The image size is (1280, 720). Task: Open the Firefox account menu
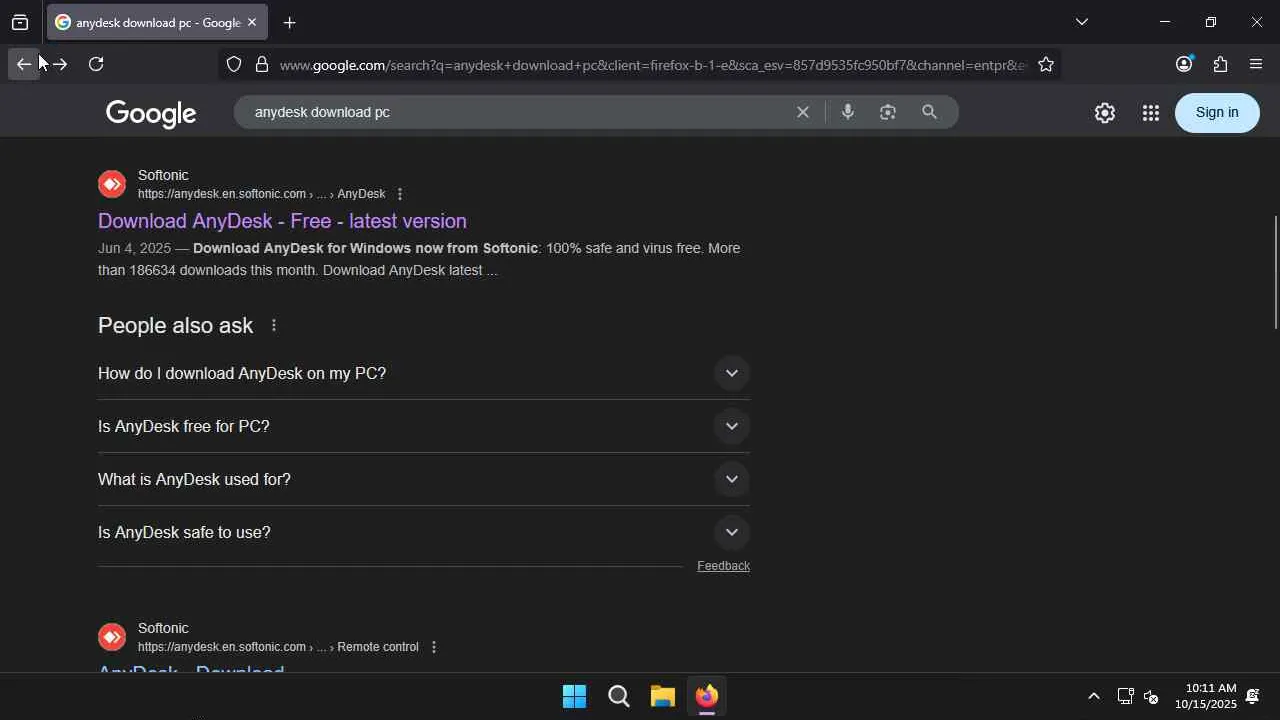point(1184,64)
